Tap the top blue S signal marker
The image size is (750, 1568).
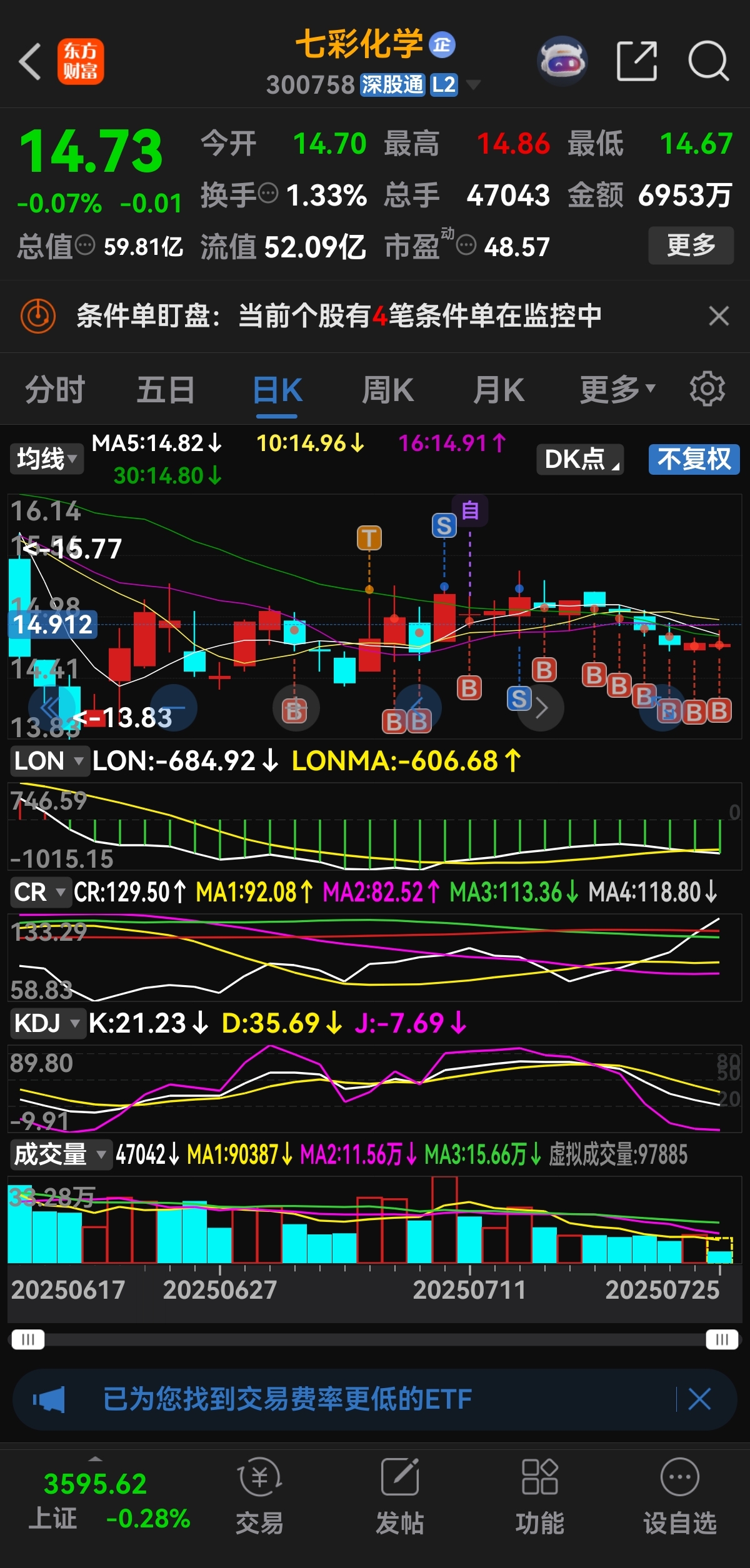444,526
